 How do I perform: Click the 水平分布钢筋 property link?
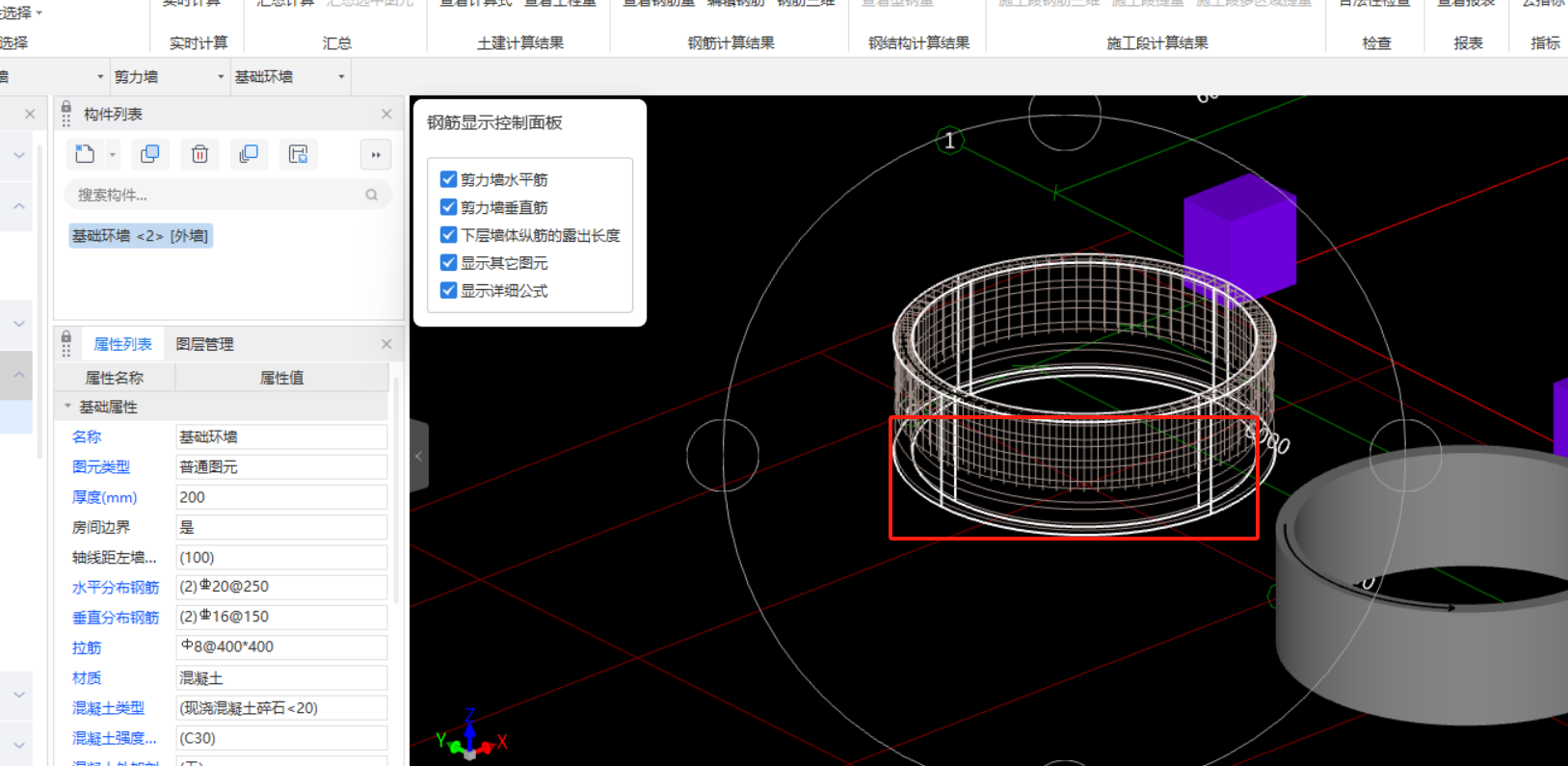pos(116,587)
